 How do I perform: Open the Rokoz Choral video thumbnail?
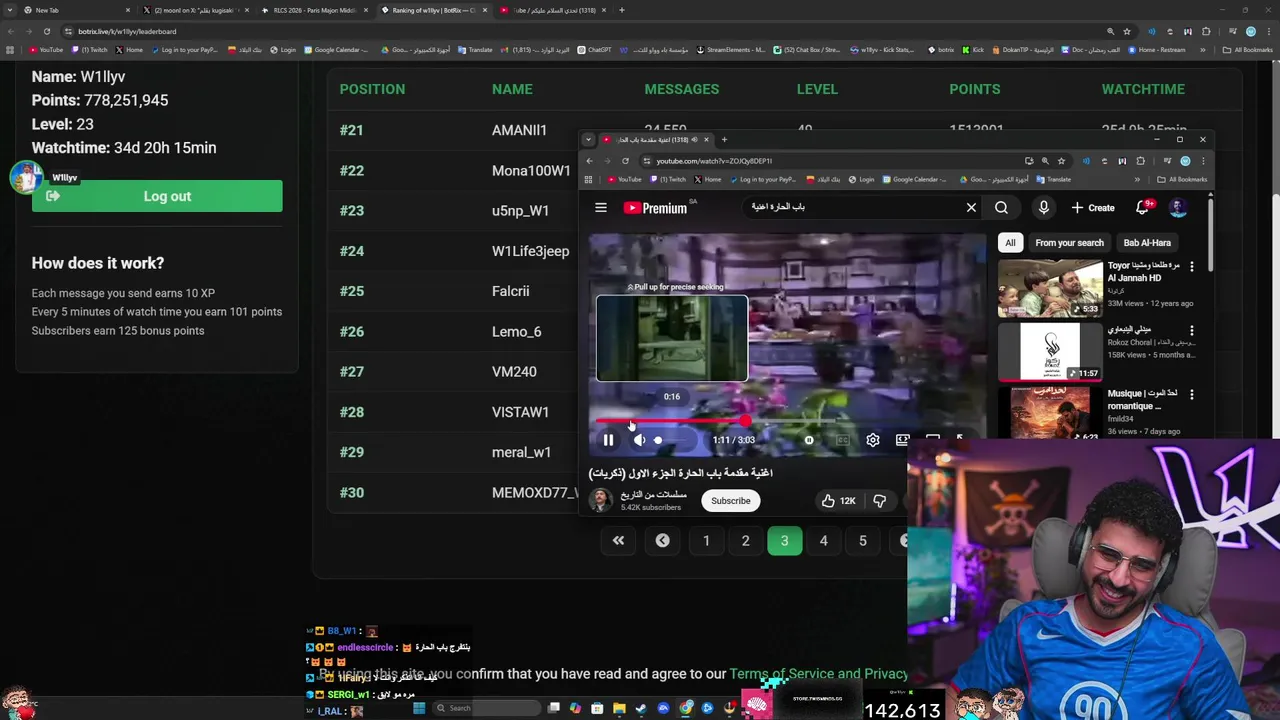point(1050,352)
